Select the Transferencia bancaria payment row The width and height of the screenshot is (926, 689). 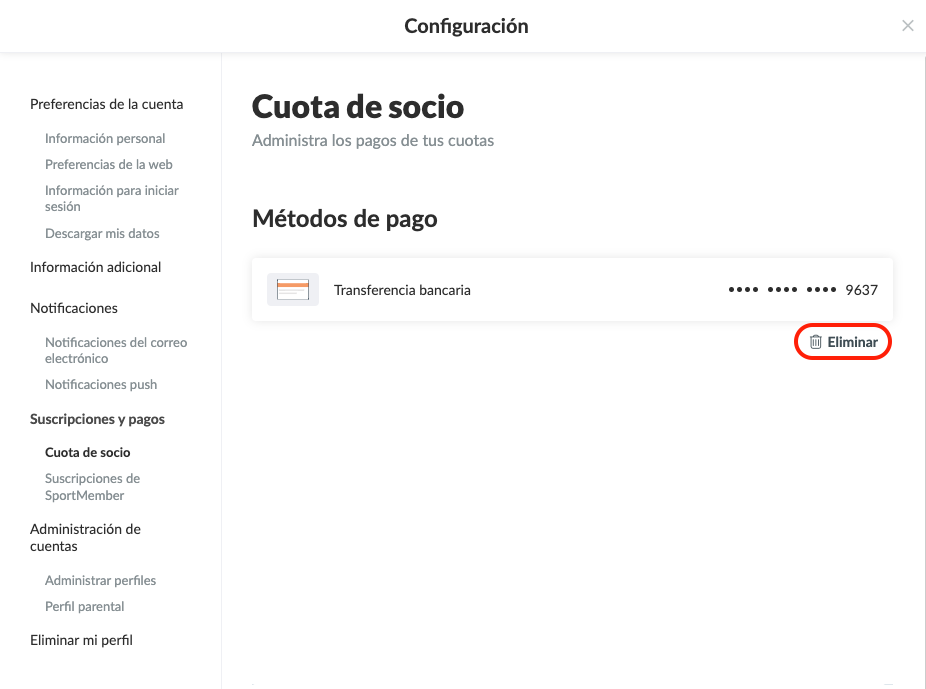(571, 290)
